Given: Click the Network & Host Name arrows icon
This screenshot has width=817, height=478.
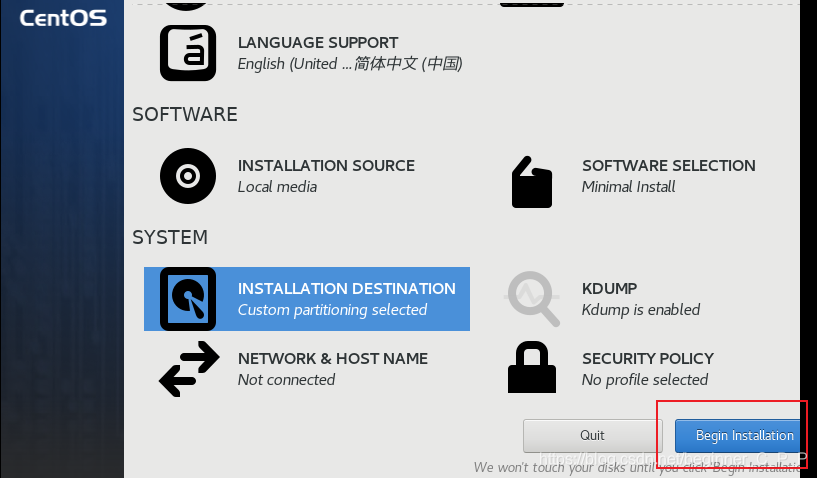Looking at the screenshot, I should coord(189,369).
